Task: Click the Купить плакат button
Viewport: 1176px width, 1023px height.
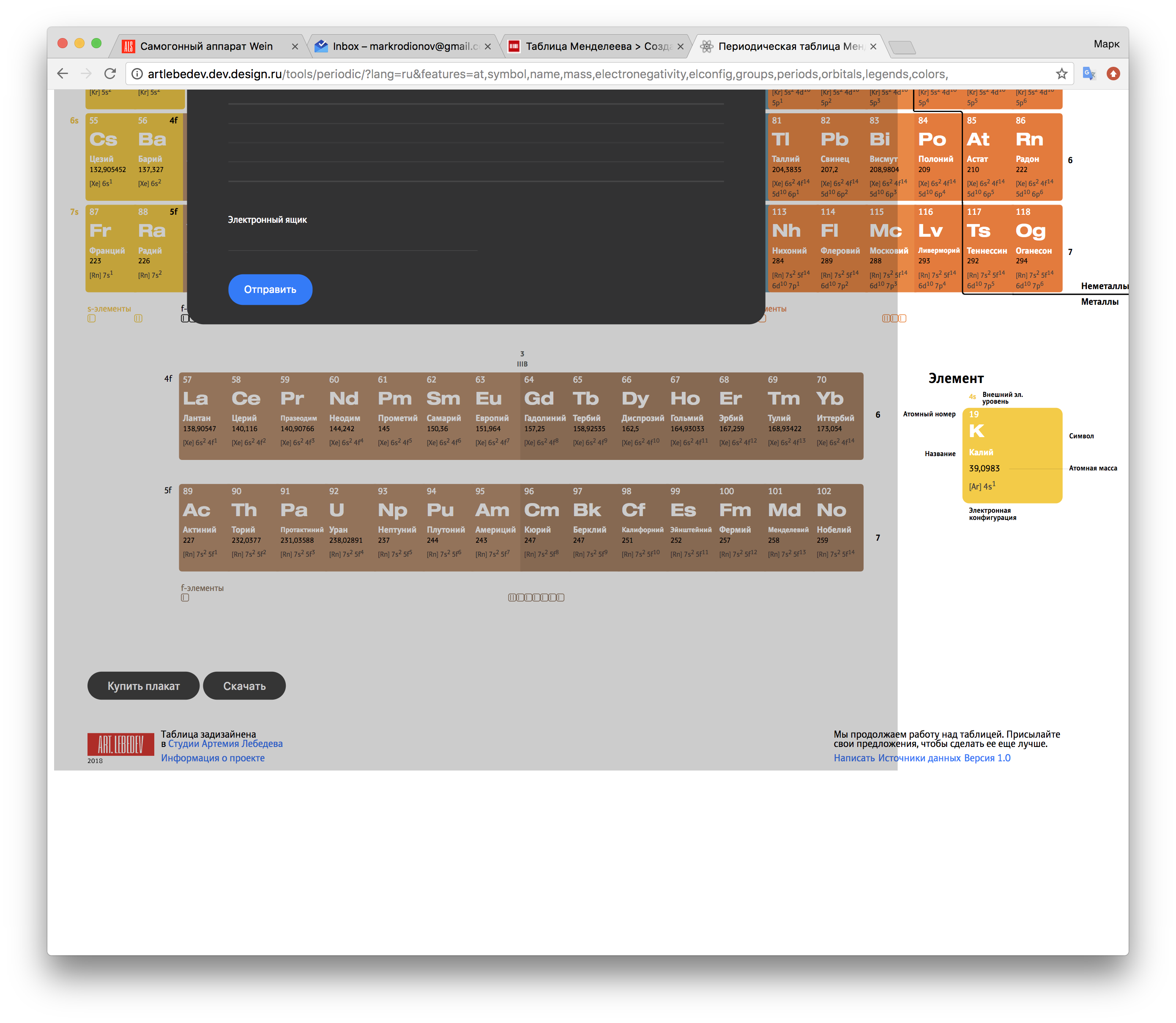Action: pos(143,686)
